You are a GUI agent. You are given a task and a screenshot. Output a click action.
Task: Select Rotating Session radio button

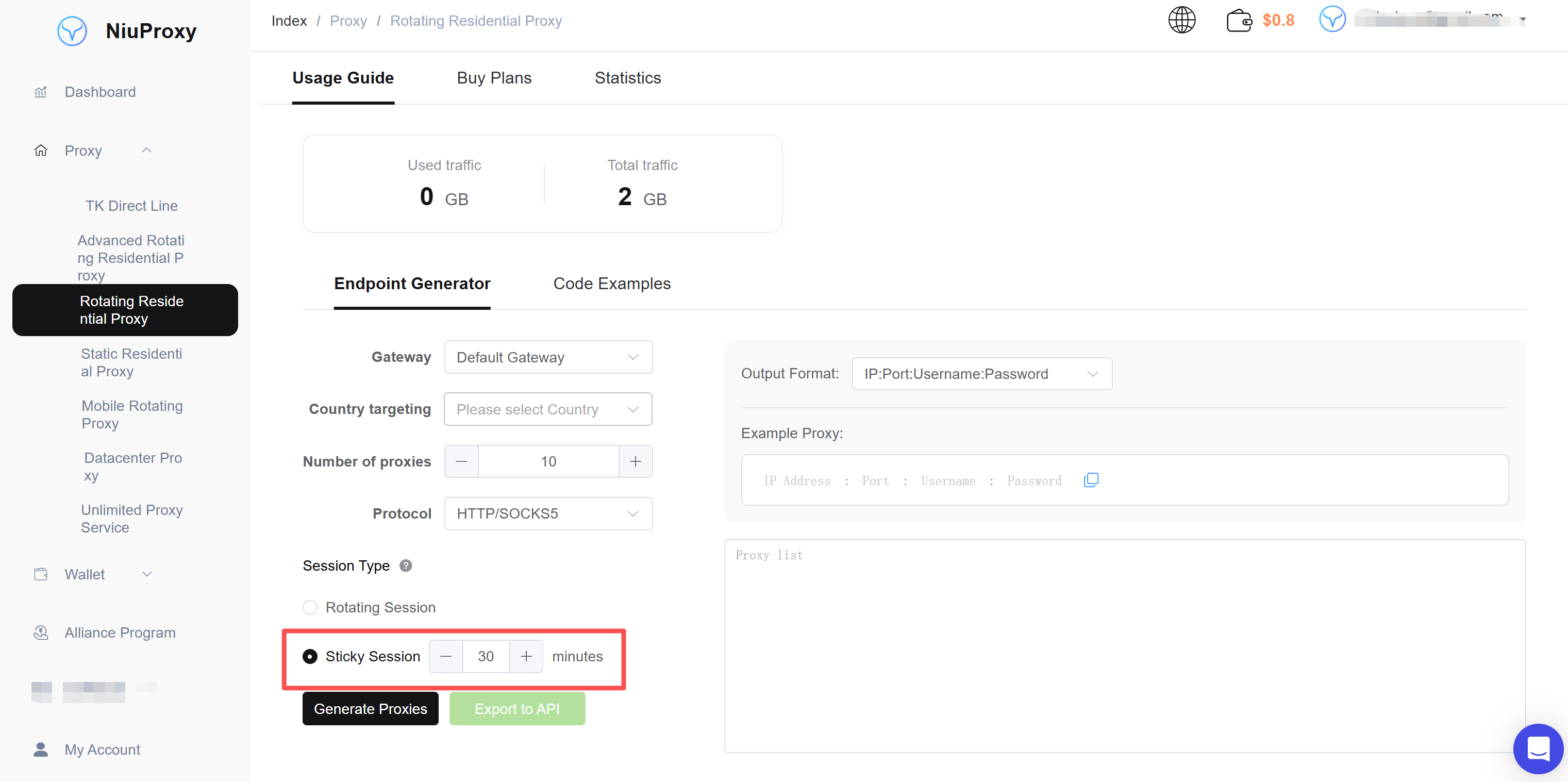310,607
